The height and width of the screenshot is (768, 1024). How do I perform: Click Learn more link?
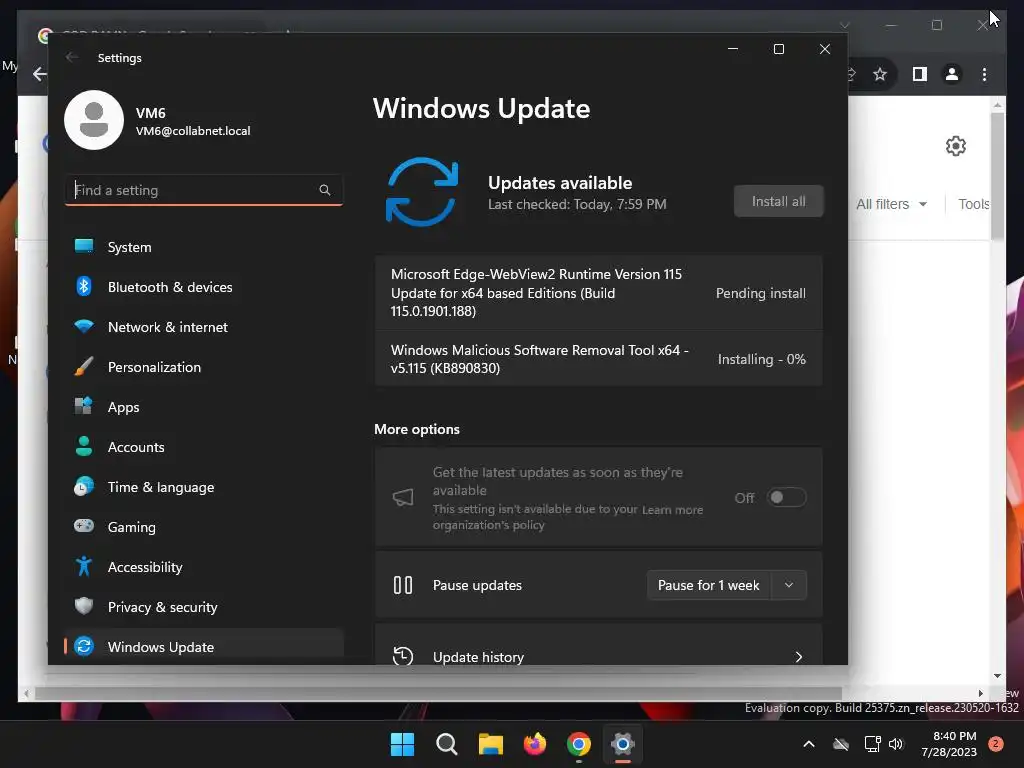click(672, 510)
